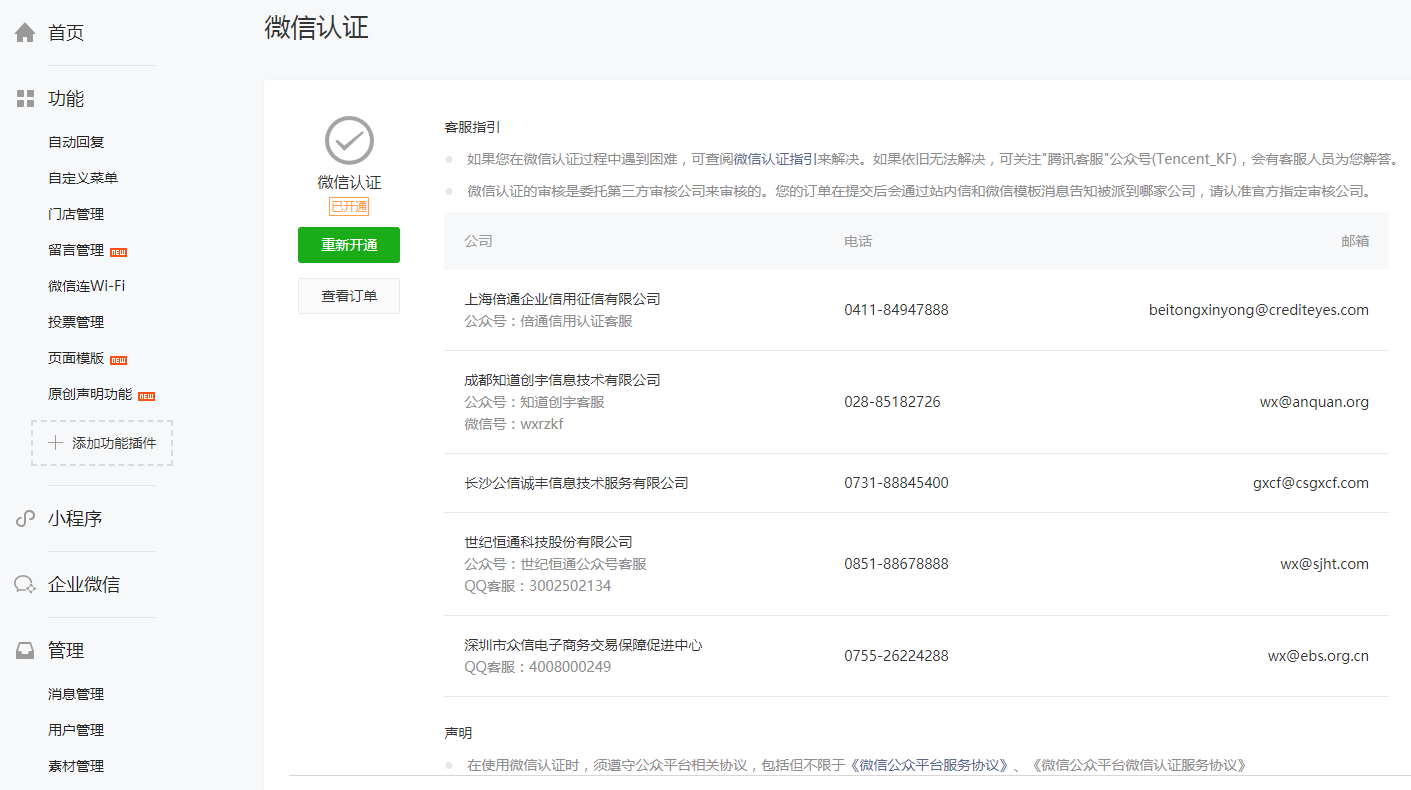Open 自动回复 in the sidebar
Image resolution: width=1411 pixels, height=790 pixels.
click(x=76, y=142)
